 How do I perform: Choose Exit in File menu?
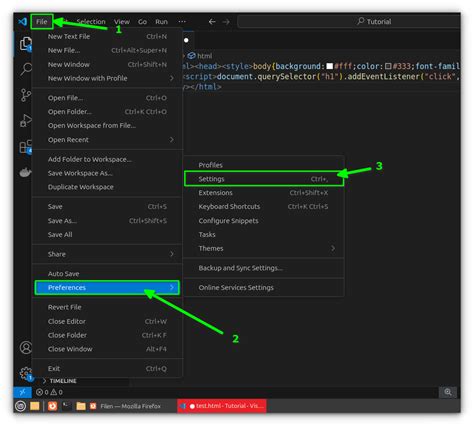pos(107,369)
